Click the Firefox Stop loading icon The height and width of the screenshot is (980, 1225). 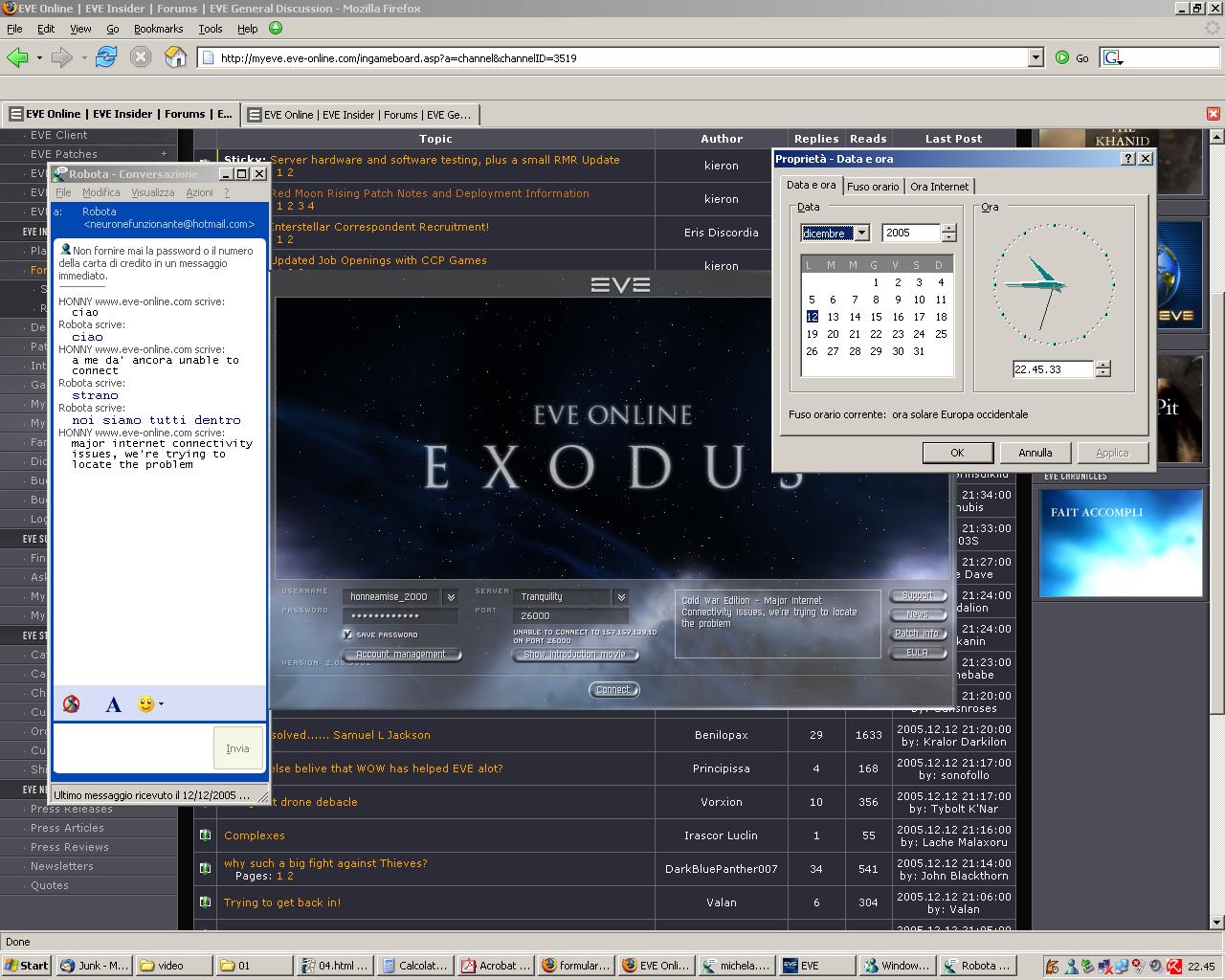[141, 57]
